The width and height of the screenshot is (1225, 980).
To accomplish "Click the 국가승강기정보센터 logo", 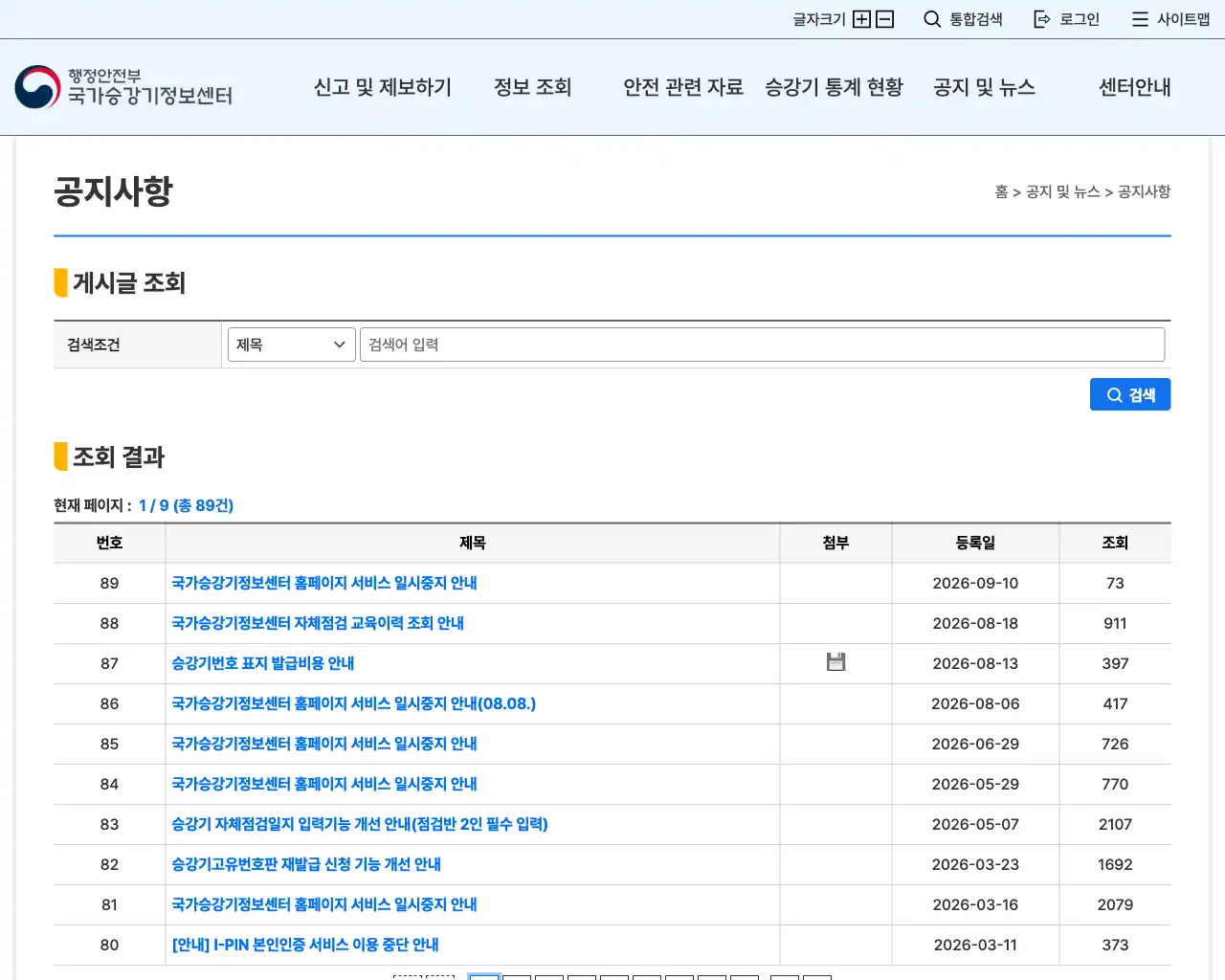I will 124,87.
